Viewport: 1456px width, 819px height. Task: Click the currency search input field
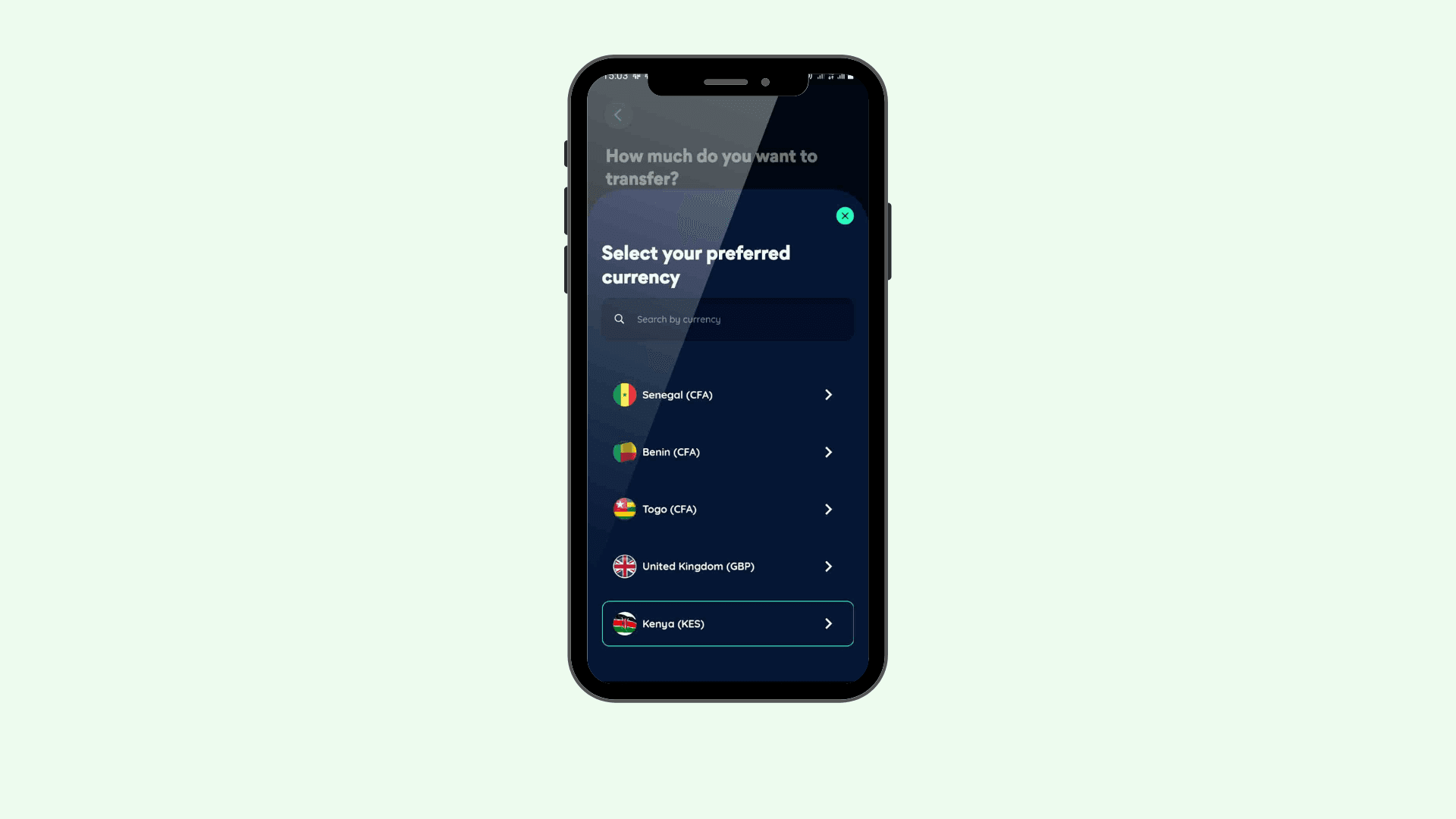727,318
